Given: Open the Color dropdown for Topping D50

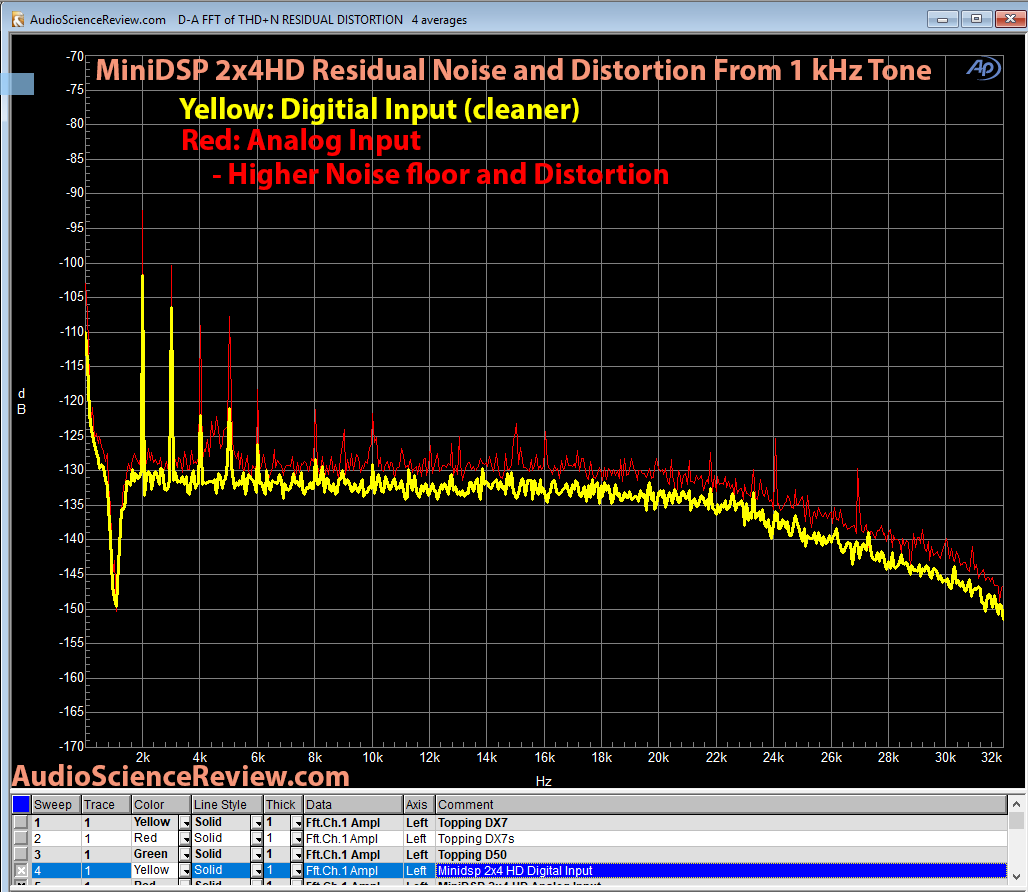Looking at the screenshot, I should 186,855.
